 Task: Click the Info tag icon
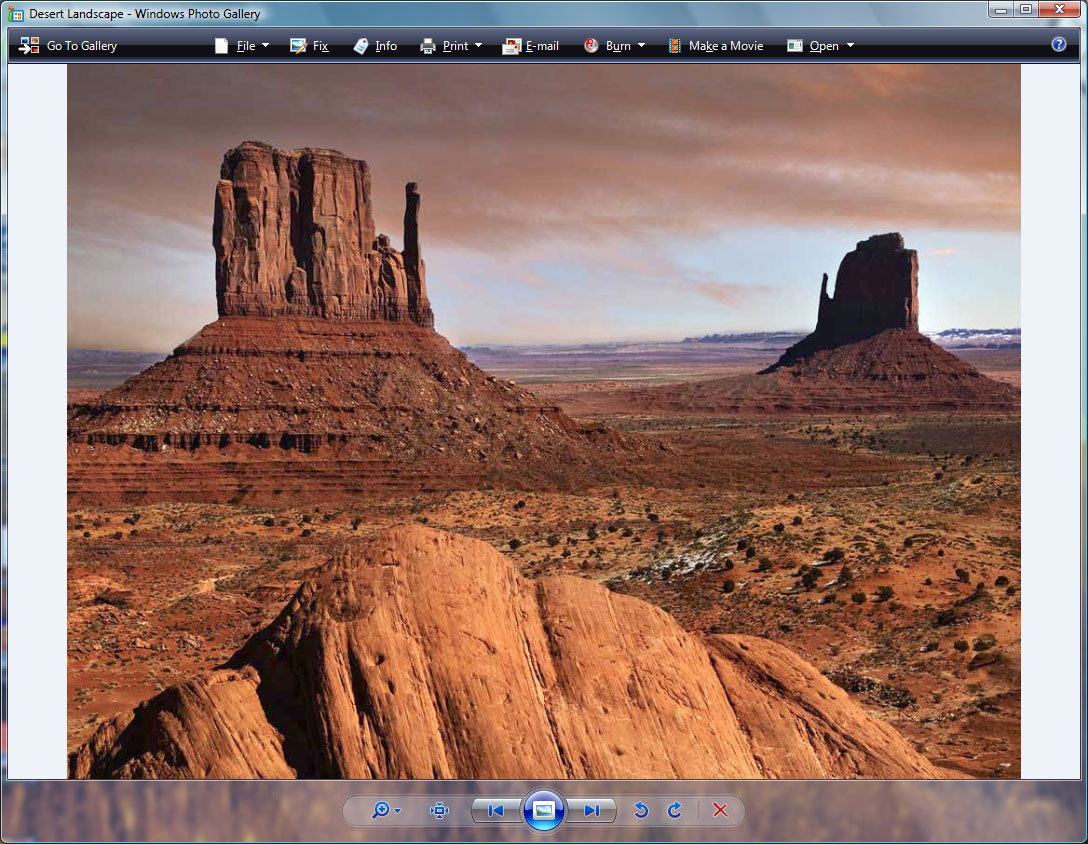pyautogui.click(x=361, y=46)
